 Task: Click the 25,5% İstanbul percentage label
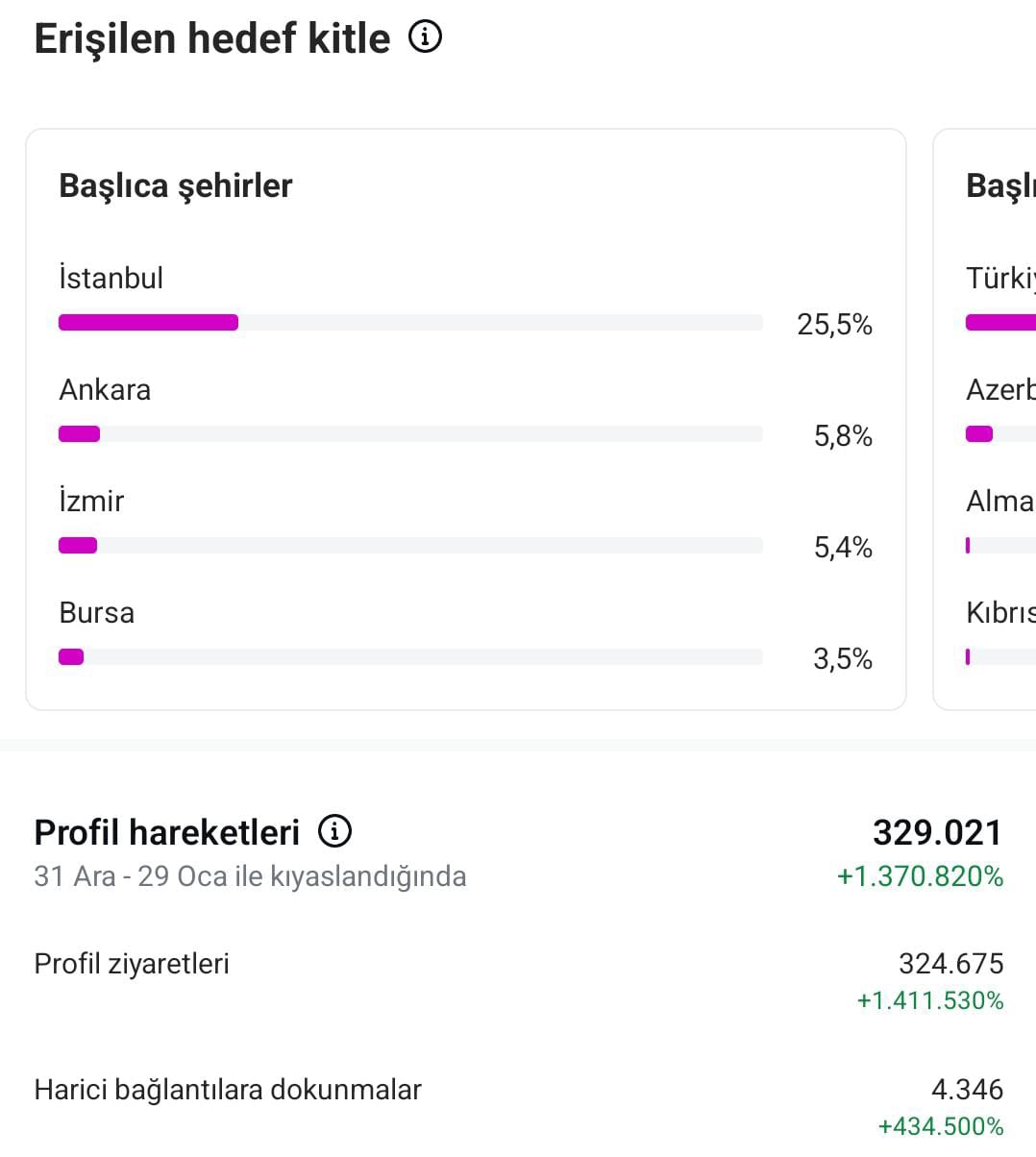click(x=834, y=325)
